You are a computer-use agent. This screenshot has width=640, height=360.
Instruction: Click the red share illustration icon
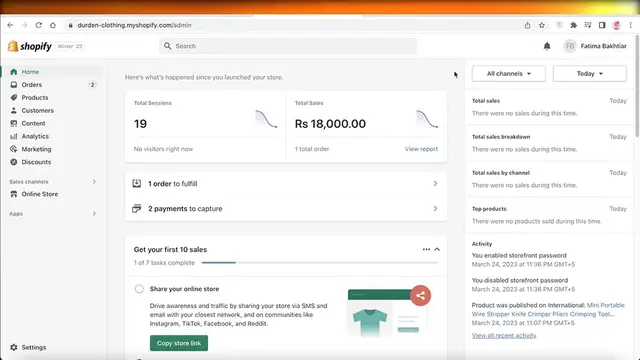pos(420,295)
